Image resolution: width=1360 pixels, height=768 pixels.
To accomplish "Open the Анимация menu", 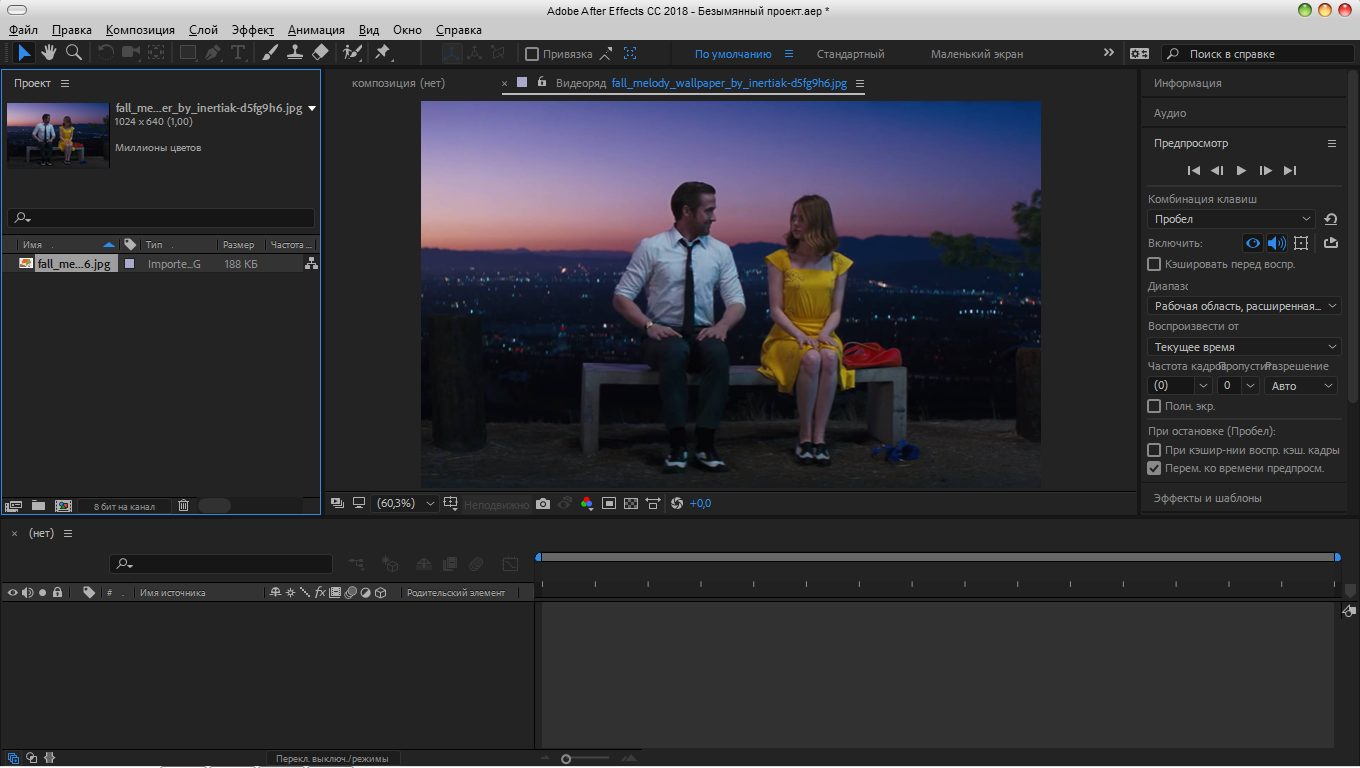I will 316,30.
